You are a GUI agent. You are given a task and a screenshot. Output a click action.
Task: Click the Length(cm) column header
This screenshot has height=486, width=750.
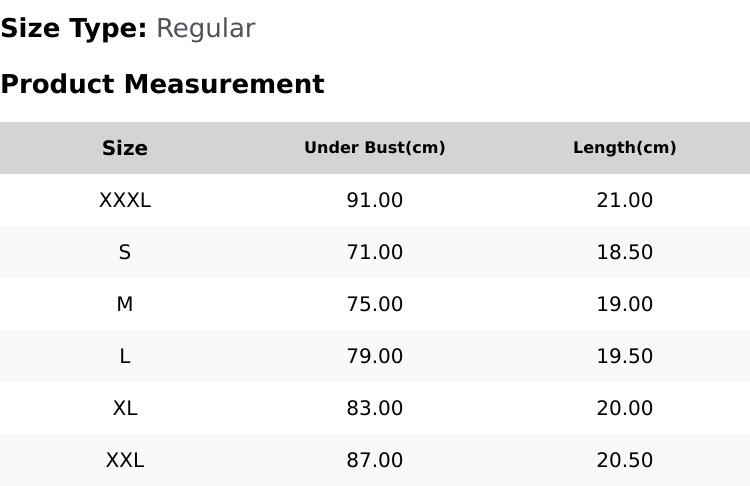pos(625,148)
